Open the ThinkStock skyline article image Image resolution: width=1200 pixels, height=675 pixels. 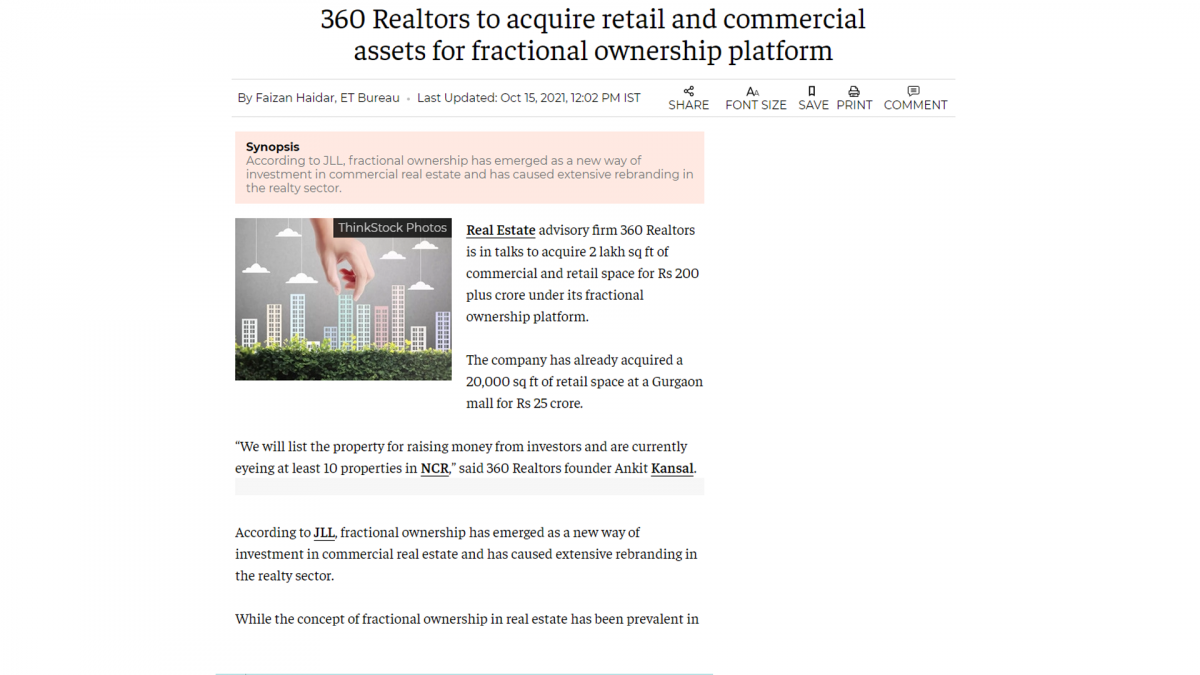pyautogui.click(x=343, y=299)
